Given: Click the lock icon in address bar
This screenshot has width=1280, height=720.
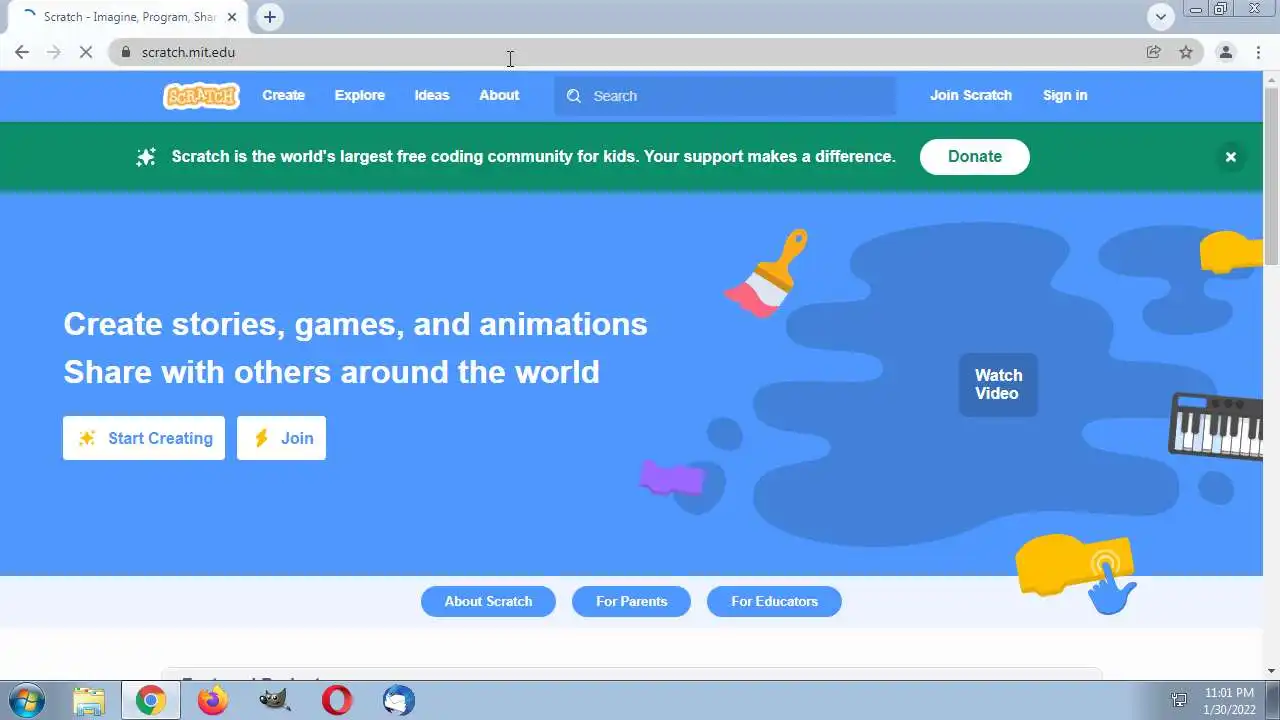Looking at the screenshot, I should (x=126, y=52).
